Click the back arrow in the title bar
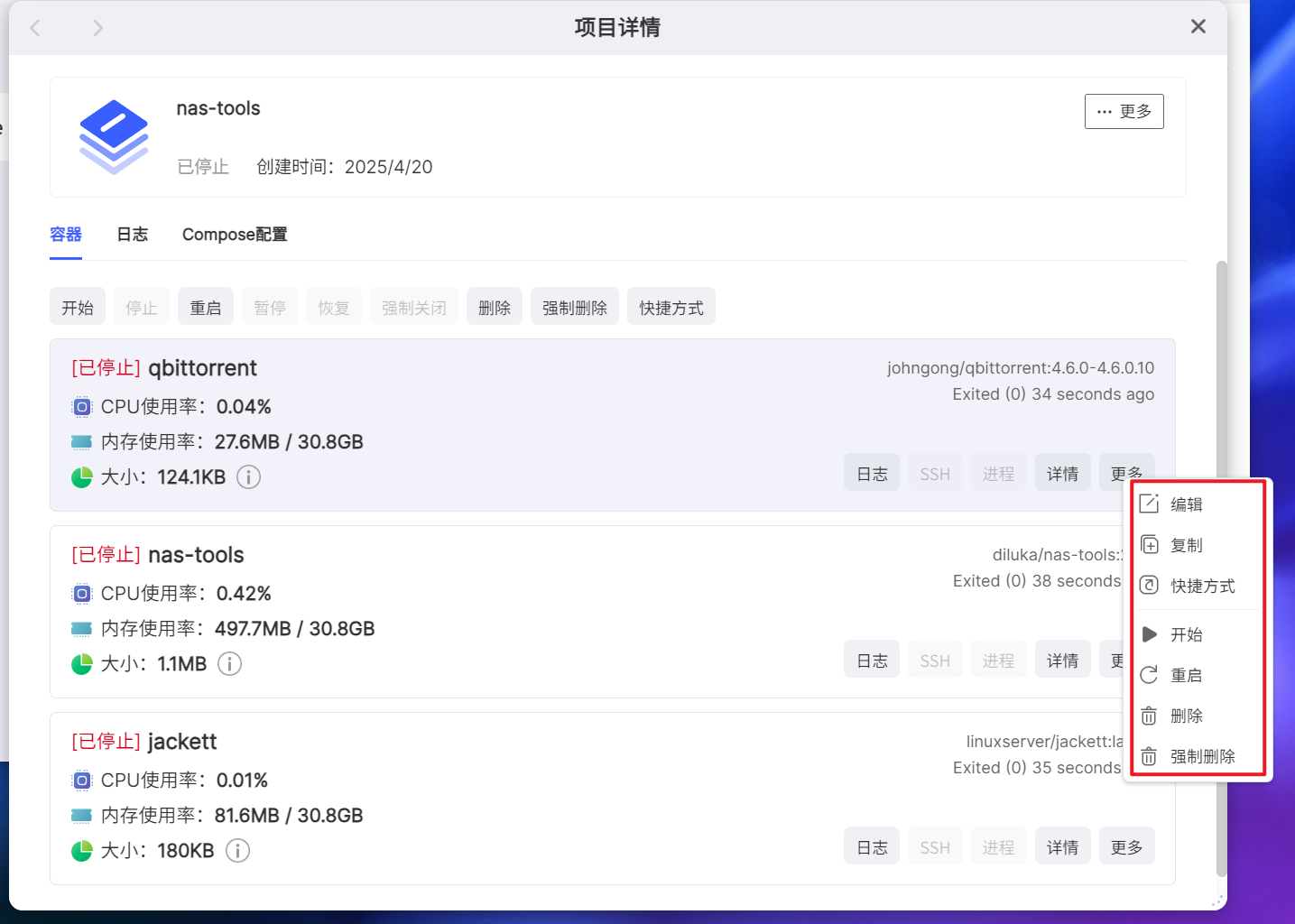1295x924 pixels. [x=35, y=28]
